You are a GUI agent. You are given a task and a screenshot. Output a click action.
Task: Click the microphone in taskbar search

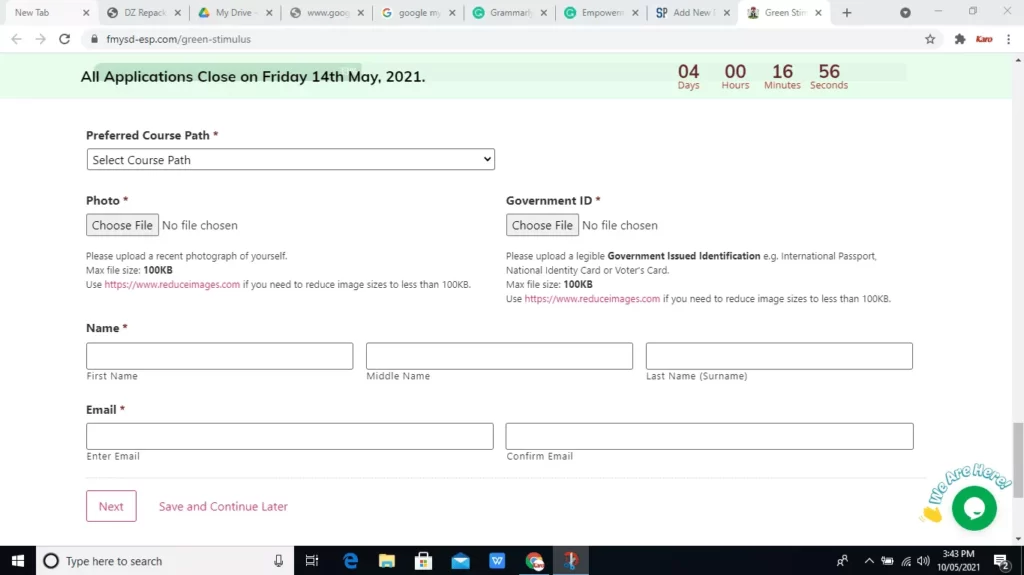(278, 561)
